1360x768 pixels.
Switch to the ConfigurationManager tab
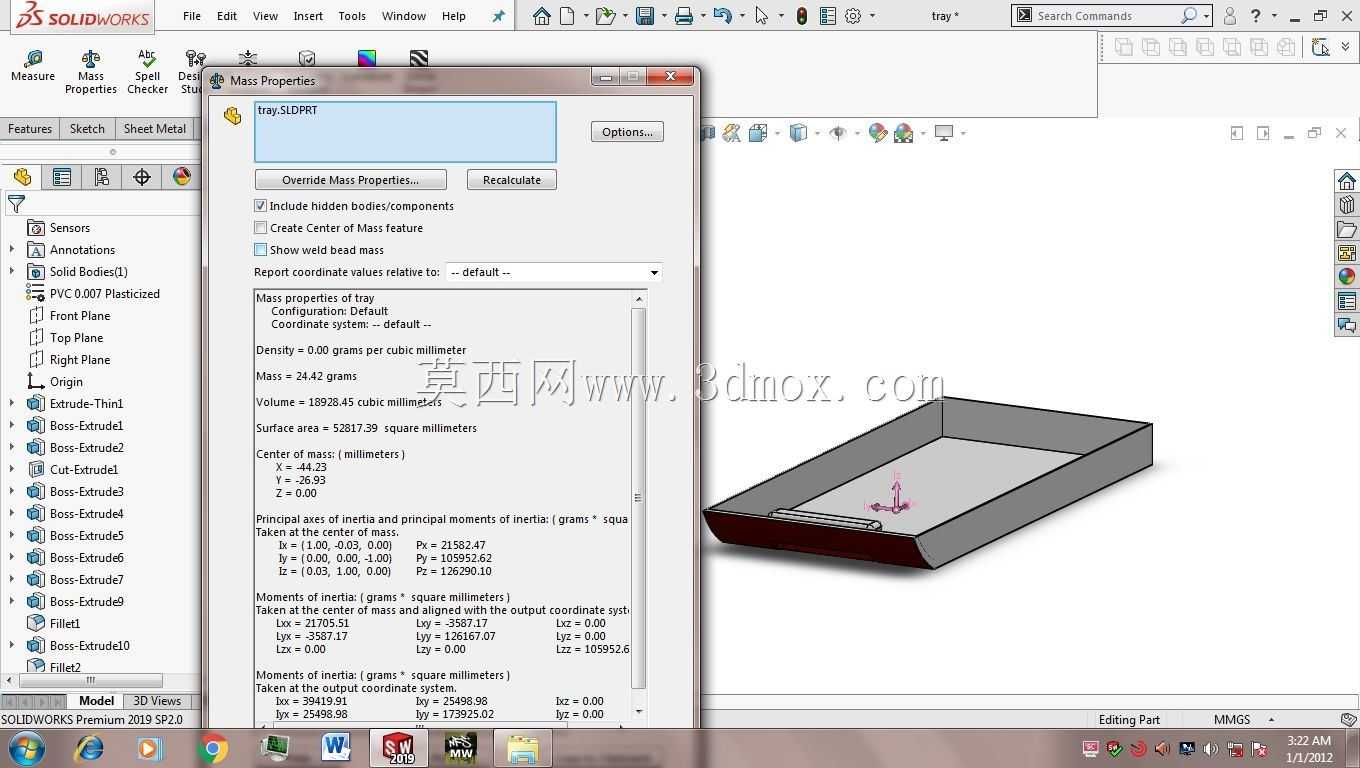[x=102, y=177]
